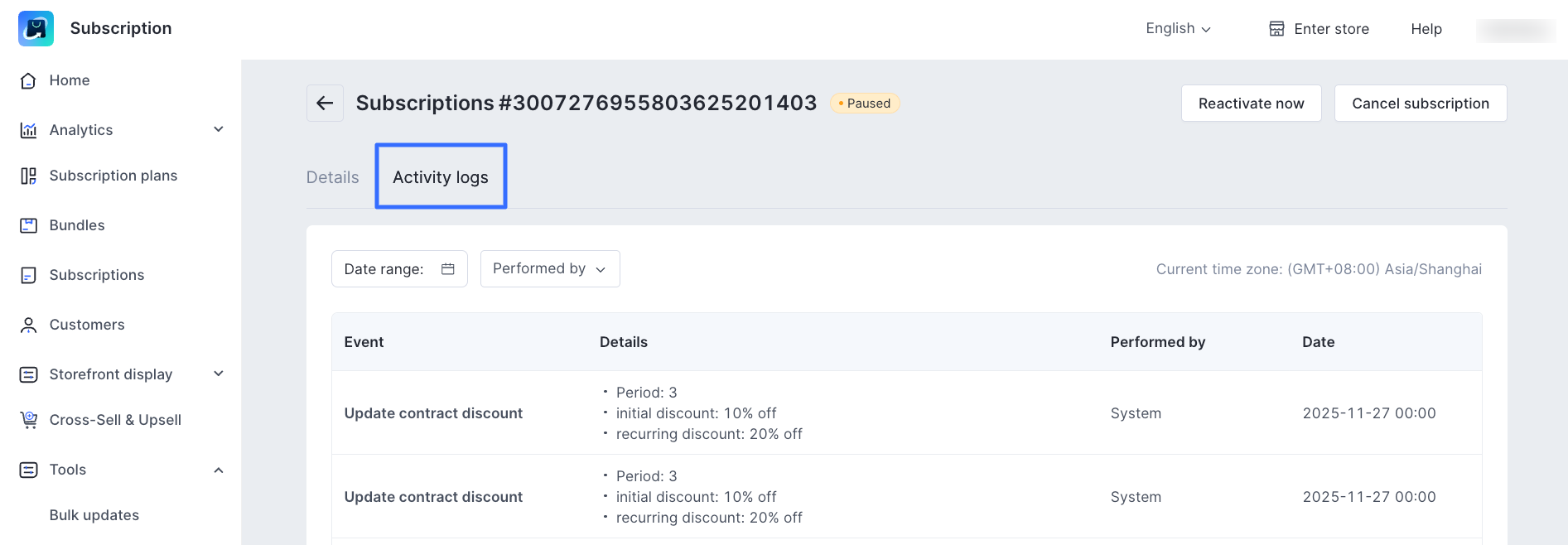Click the back arrow button
The width and height of the screenshot is (1568, 545).
point(325,104)
